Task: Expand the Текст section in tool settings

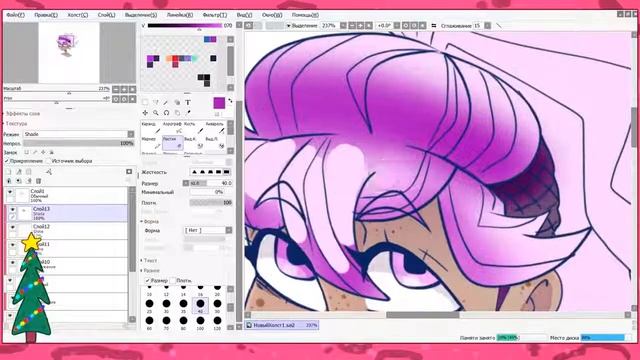Action: click(149, 260)
